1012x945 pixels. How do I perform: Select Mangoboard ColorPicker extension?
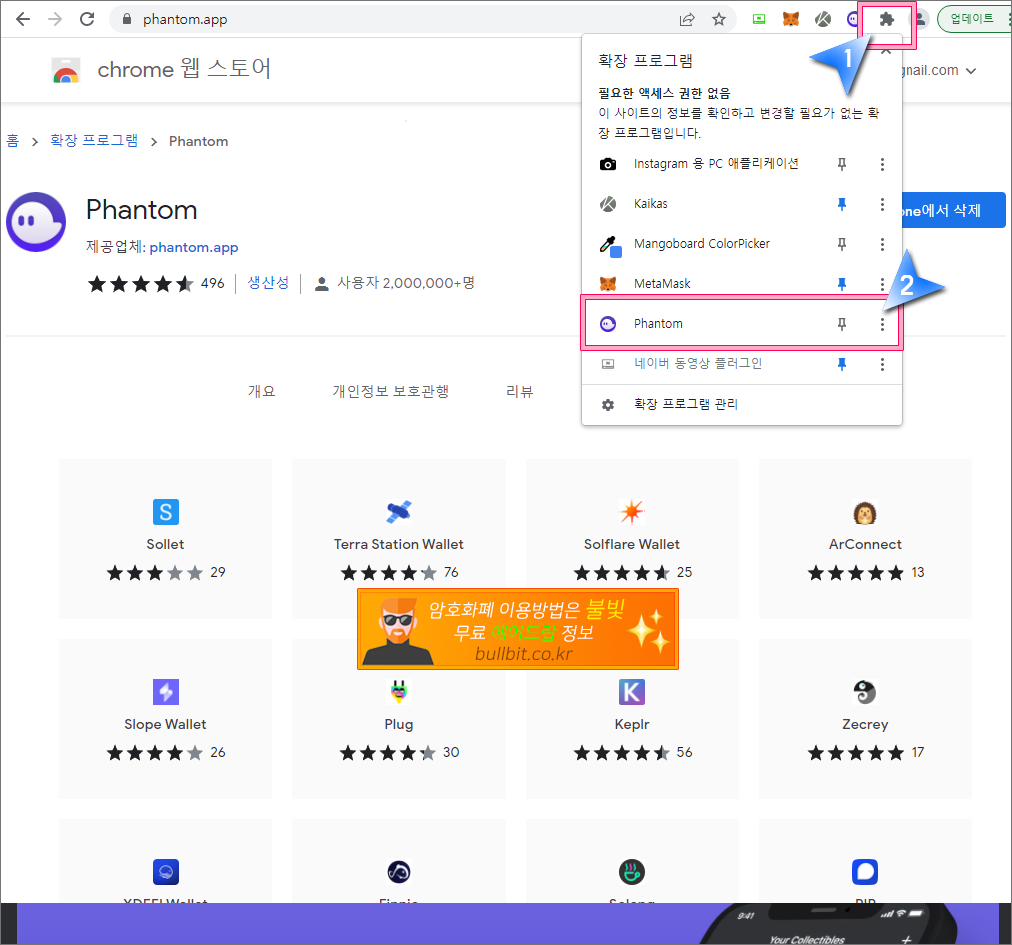pos(702,244)
